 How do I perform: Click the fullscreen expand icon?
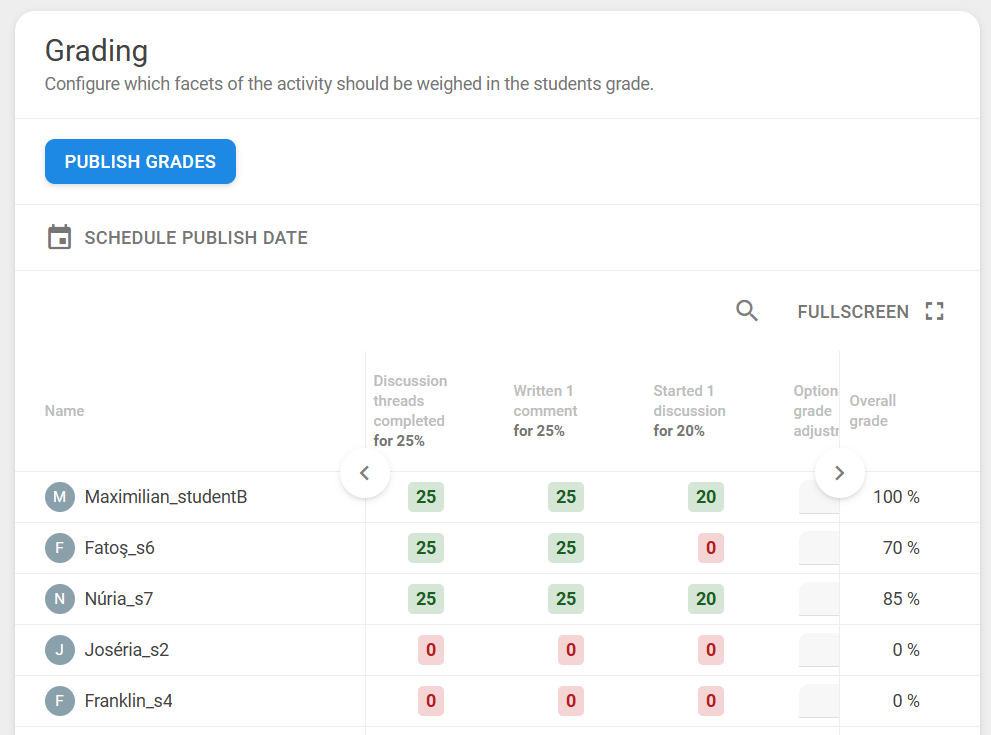click(934, 311)
